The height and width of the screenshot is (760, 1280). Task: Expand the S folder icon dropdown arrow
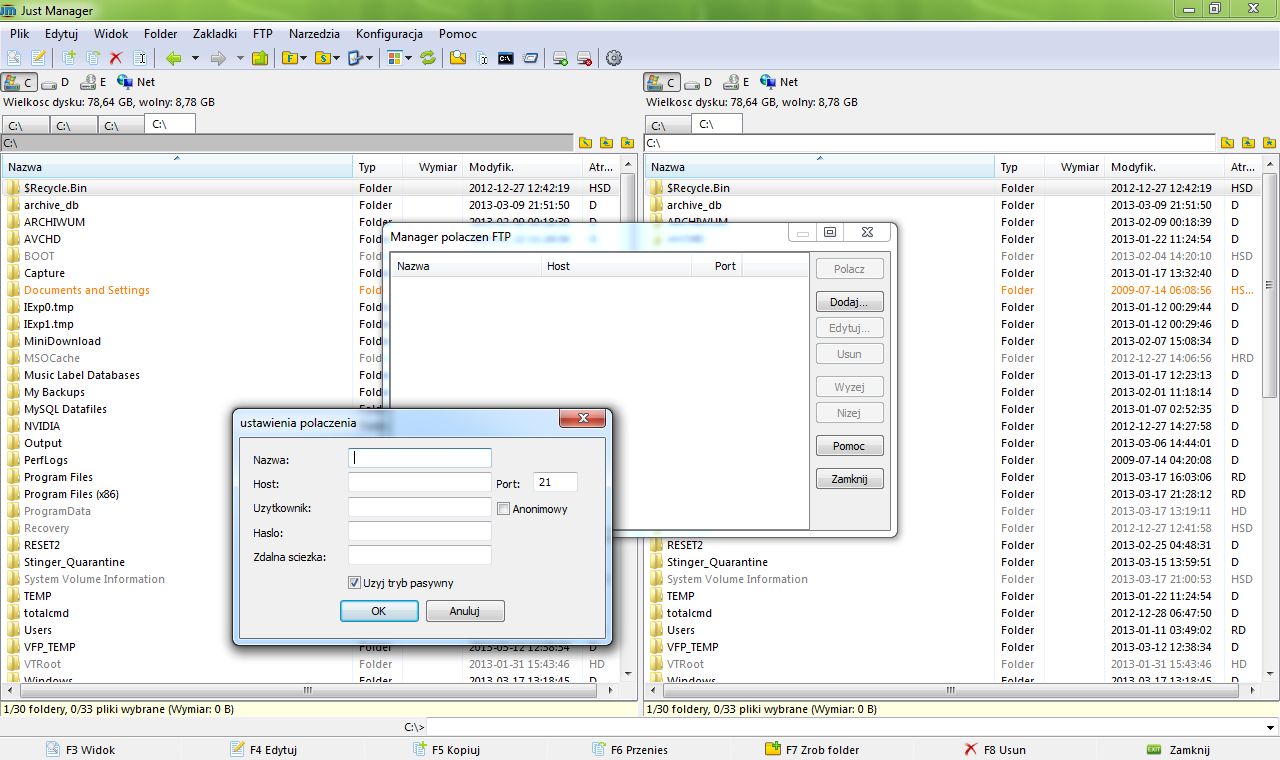click(337, 58)
